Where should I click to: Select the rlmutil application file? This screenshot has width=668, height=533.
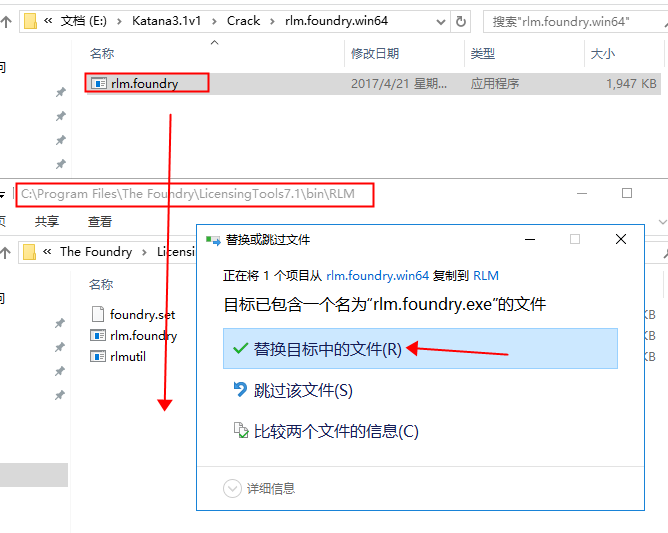click(x=118, y=356)
